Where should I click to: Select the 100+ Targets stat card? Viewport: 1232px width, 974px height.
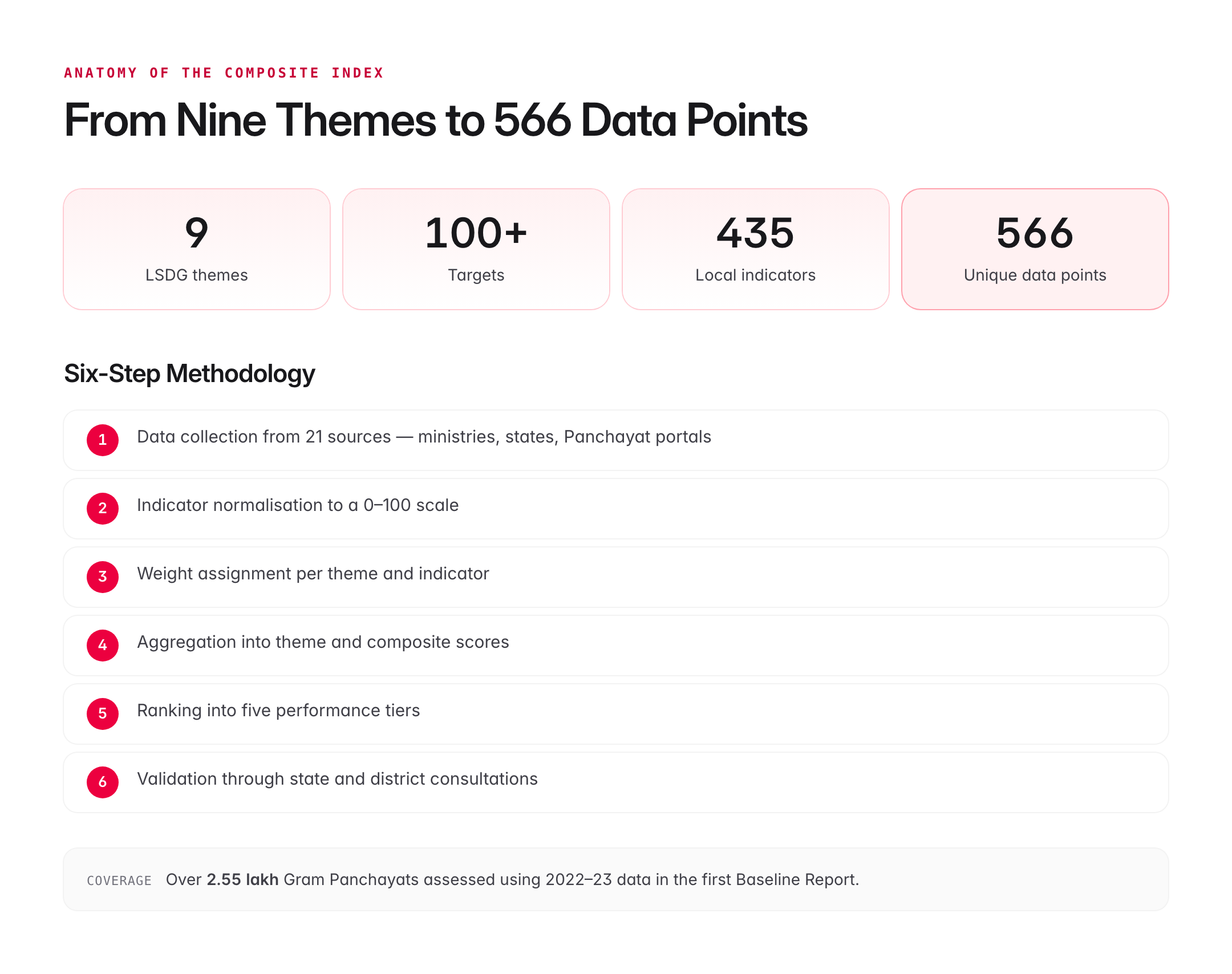click(476, 249)
